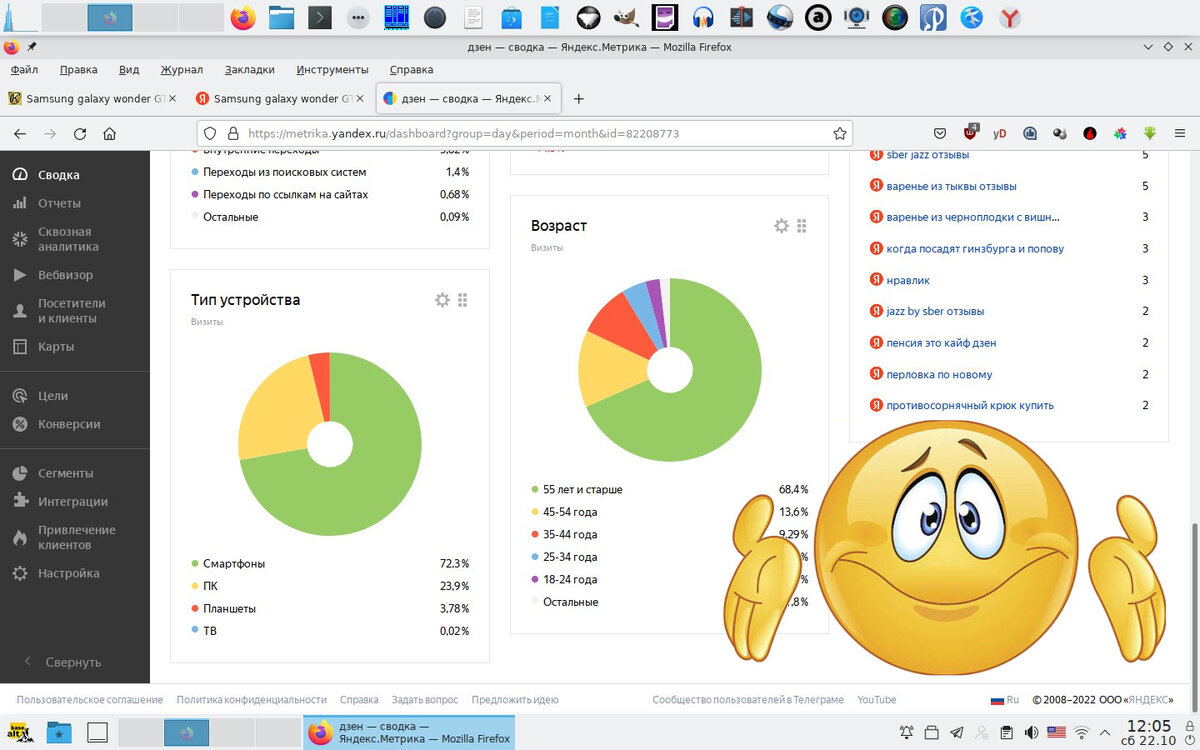
Task: Open the Вид menu
Action: coord(129,70)
